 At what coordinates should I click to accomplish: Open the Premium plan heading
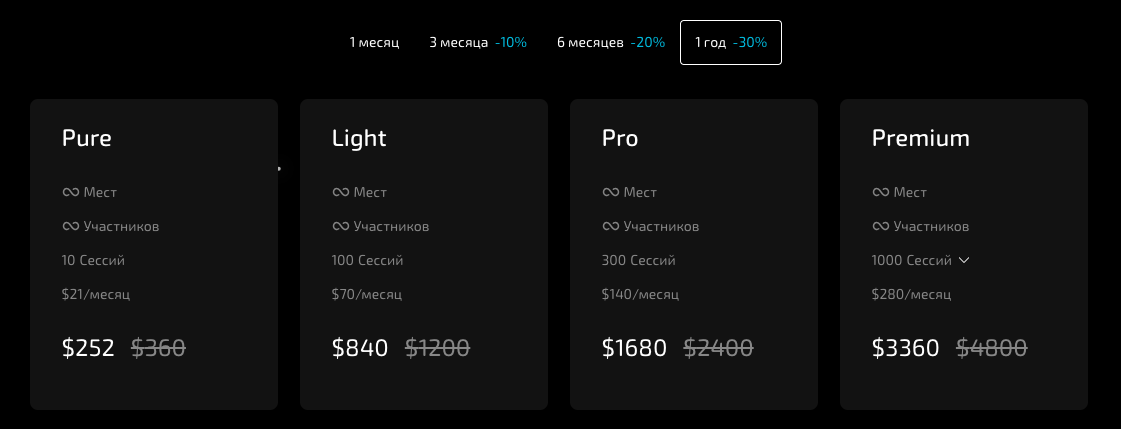(921, 138)
